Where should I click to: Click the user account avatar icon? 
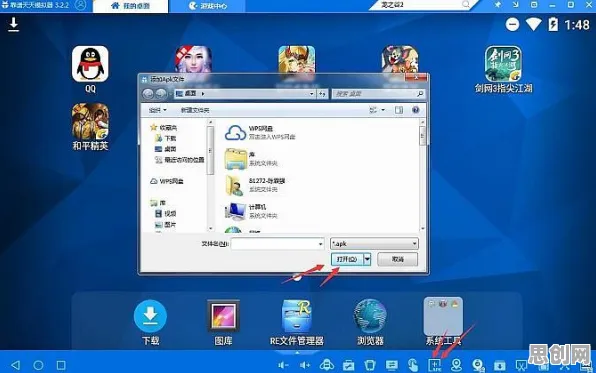[x=80, y=5]
